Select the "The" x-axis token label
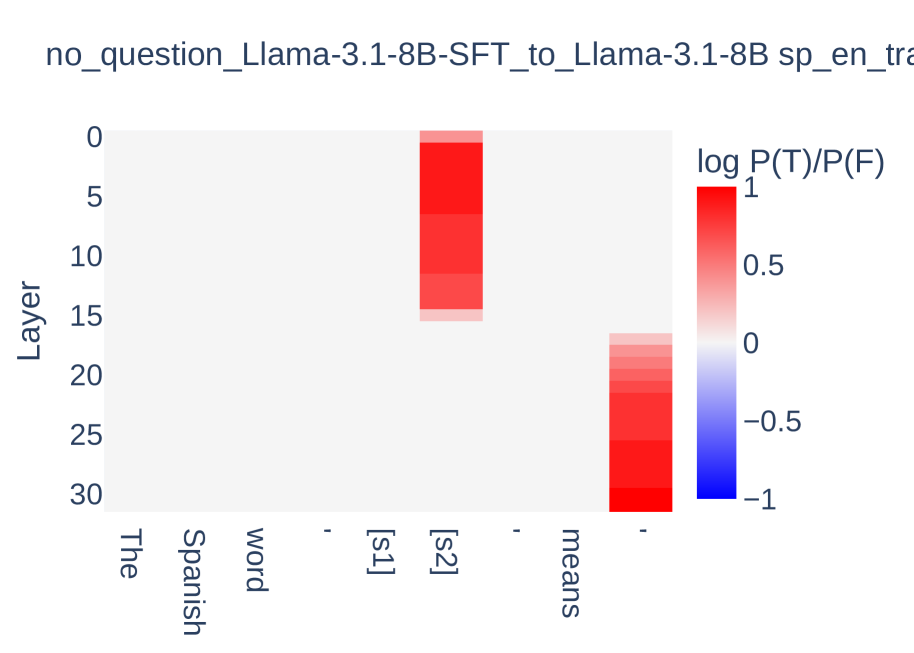Viewport: 914px width, 653px height. coord(129,554)
